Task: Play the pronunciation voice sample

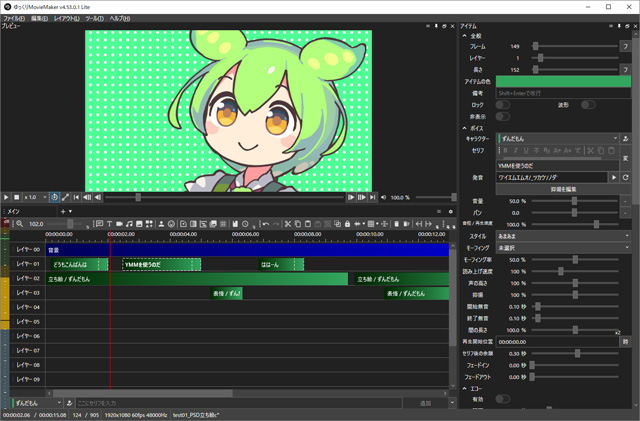Action: click(613, 178)
